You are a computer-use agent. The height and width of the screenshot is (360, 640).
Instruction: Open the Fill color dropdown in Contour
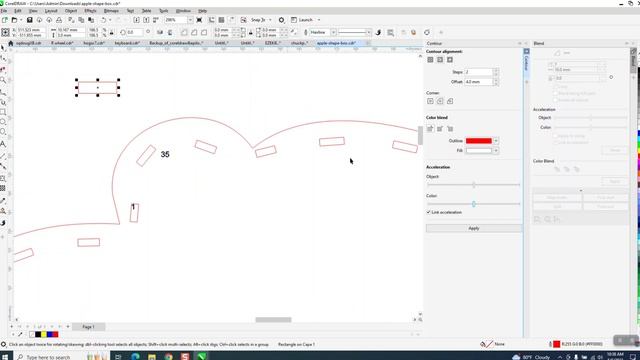pyautogui.click(x=496, y=151)
